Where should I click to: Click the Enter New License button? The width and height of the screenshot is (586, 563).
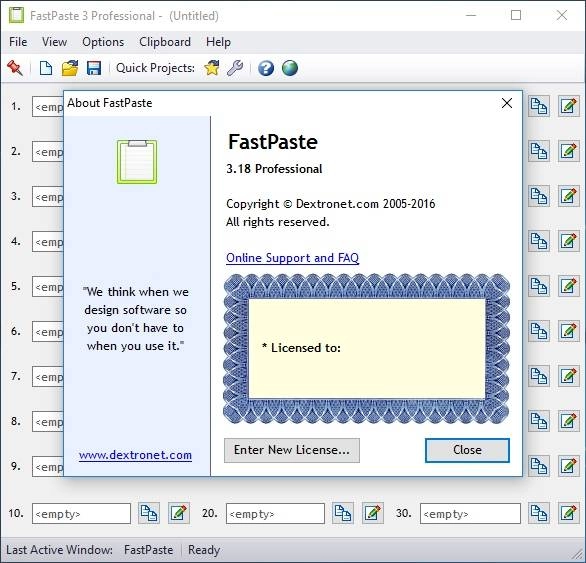point(292,450)
